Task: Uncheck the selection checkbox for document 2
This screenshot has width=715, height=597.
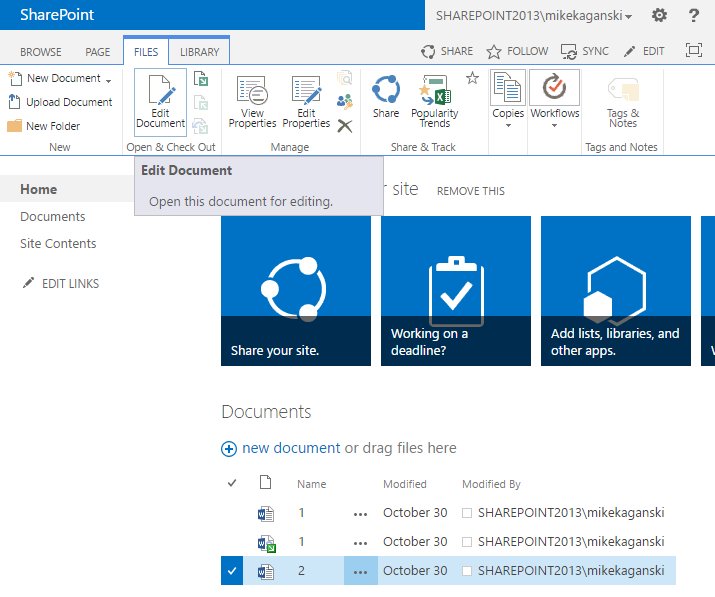Action: (x=232, y=571)
